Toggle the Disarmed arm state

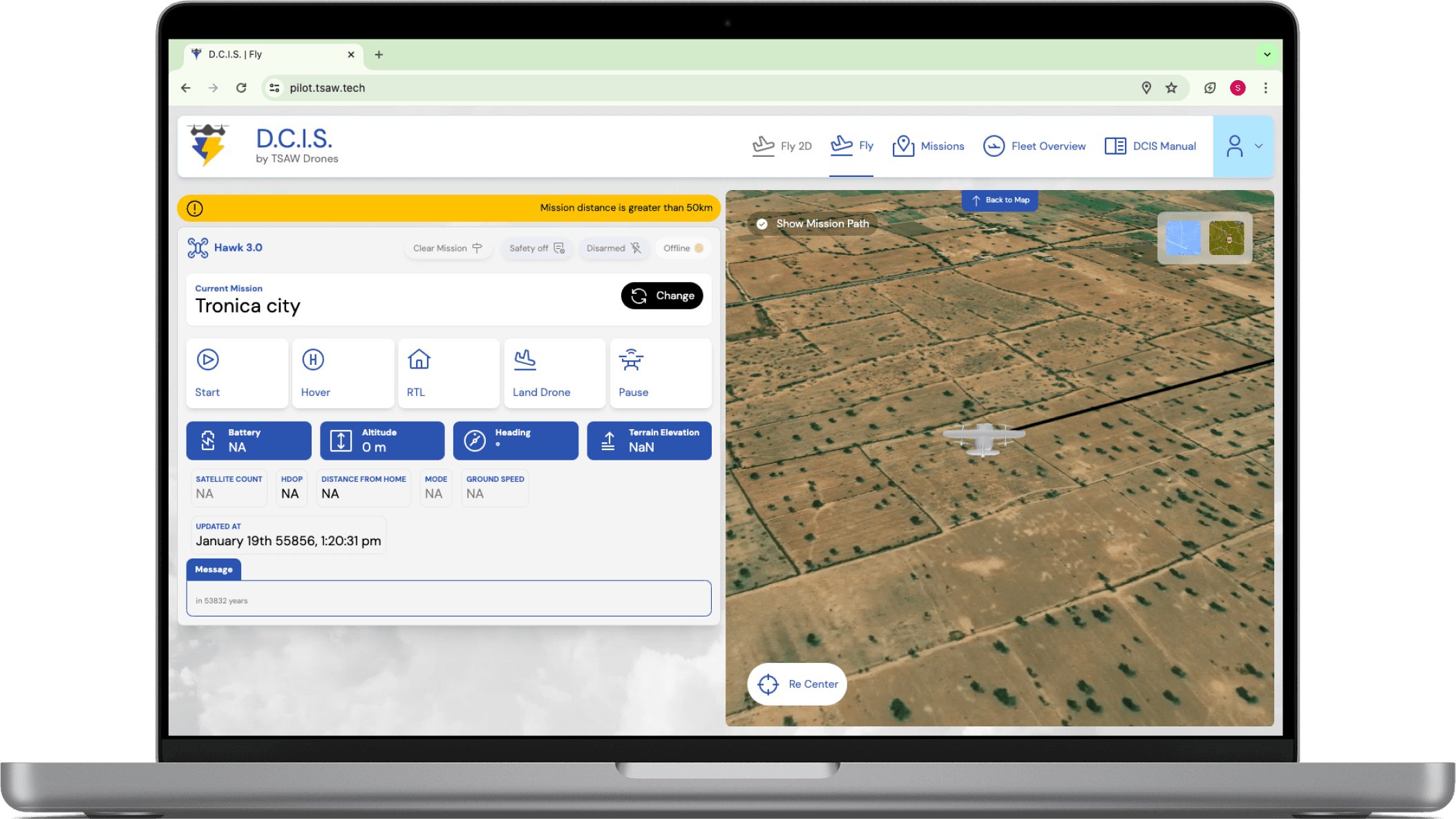(614, 248)
